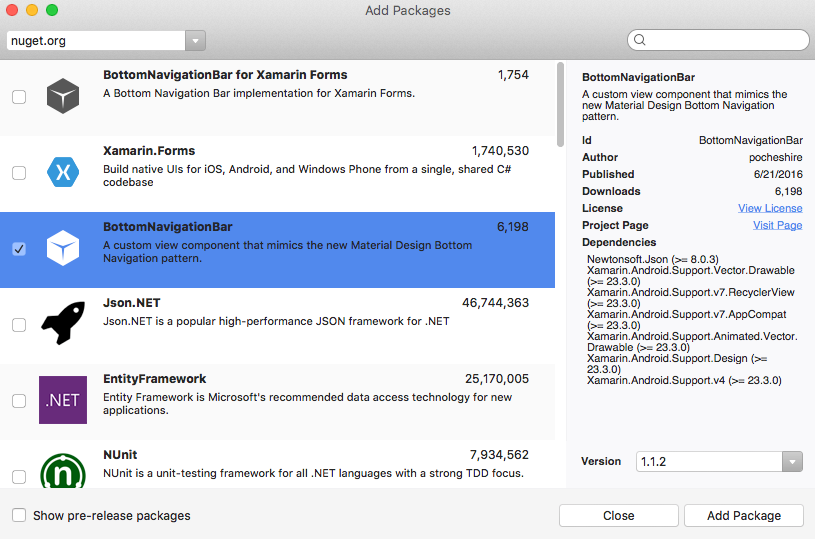The height and width of the screenshot is (539, 815).
Task: Click the gray cube icon for BottomNavigationBar for Xamarin Forms
Action: click(x=63, y=96)
